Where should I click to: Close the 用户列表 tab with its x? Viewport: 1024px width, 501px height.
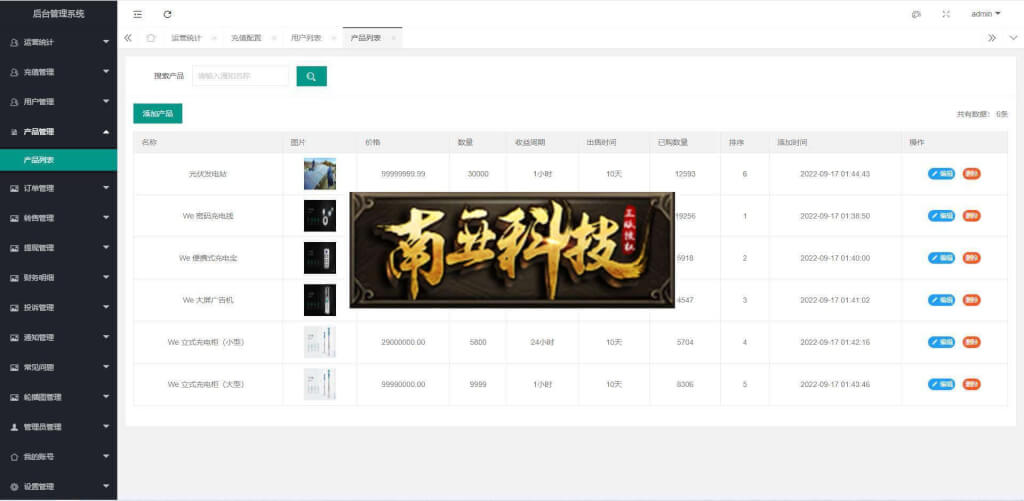click(333, 38)
